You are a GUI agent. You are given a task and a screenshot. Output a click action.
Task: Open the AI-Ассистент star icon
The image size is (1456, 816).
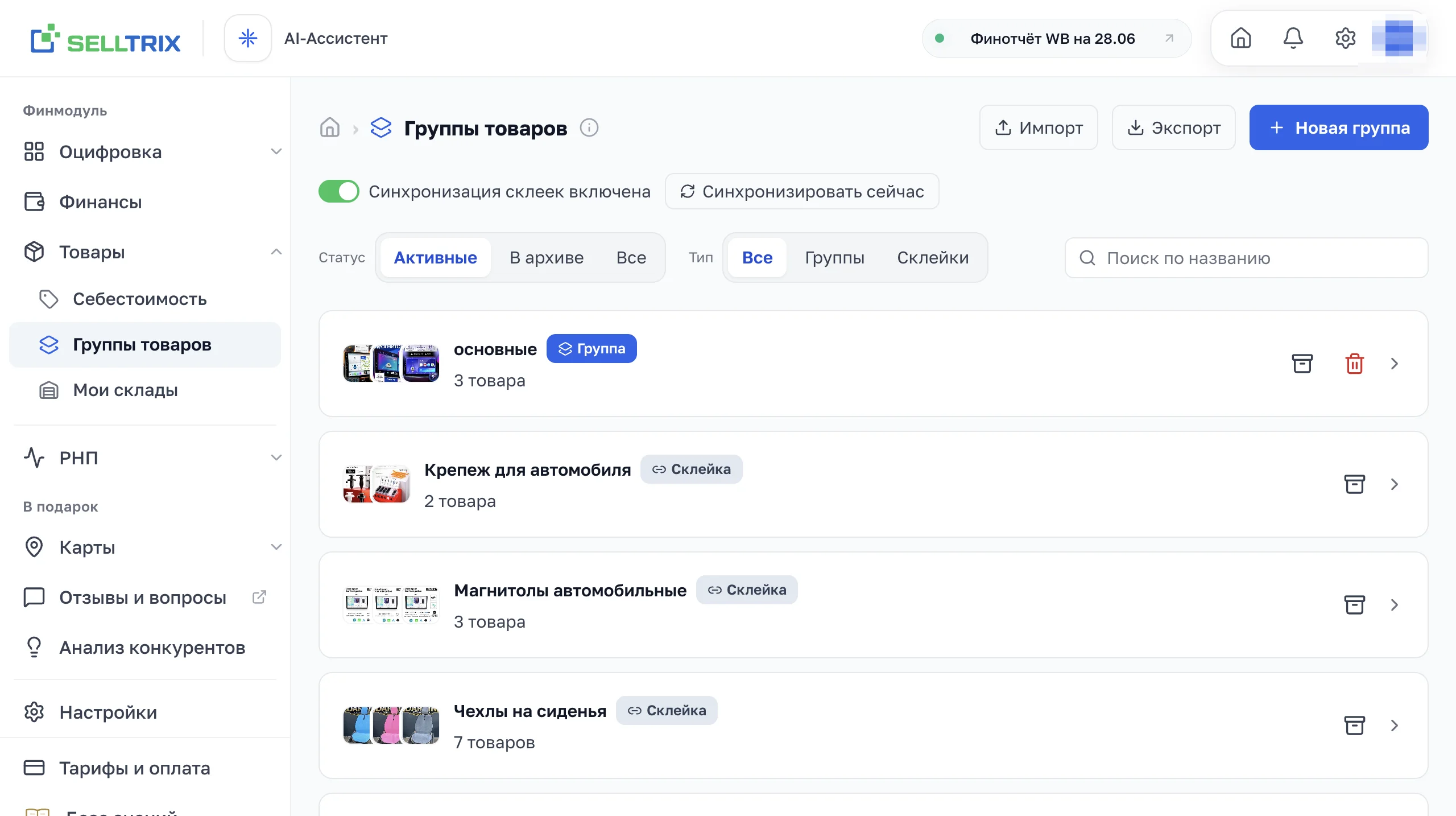(x=248, y=38)
